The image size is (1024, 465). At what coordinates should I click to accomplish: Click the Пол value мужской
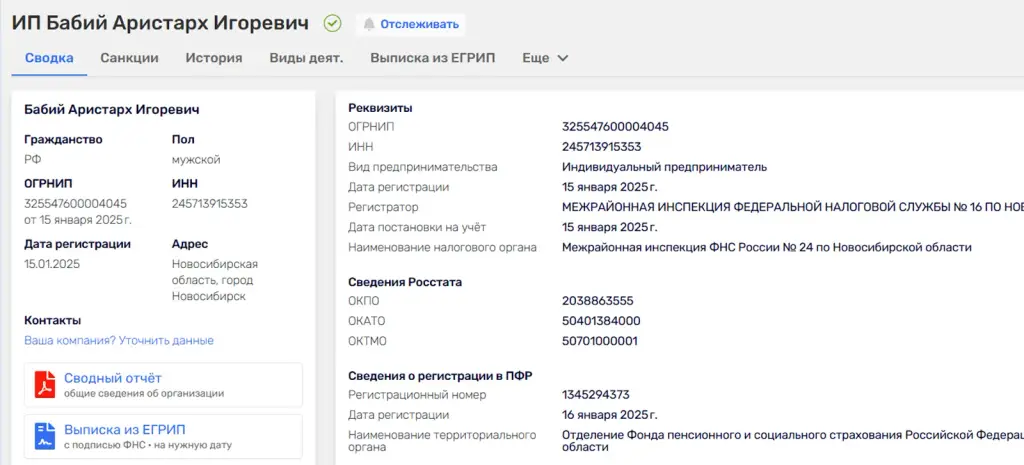196,159
